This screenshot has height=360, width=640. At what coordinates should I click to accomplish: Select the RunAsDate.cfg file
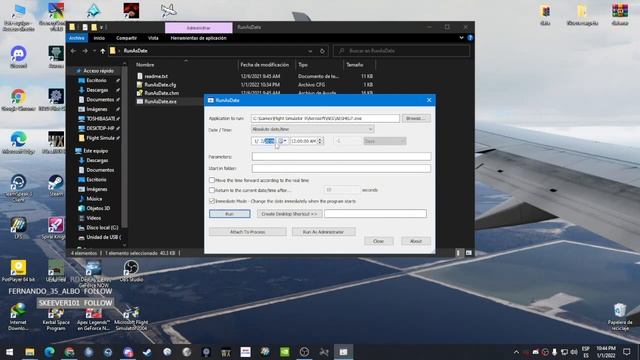click(x=160, y=85)
